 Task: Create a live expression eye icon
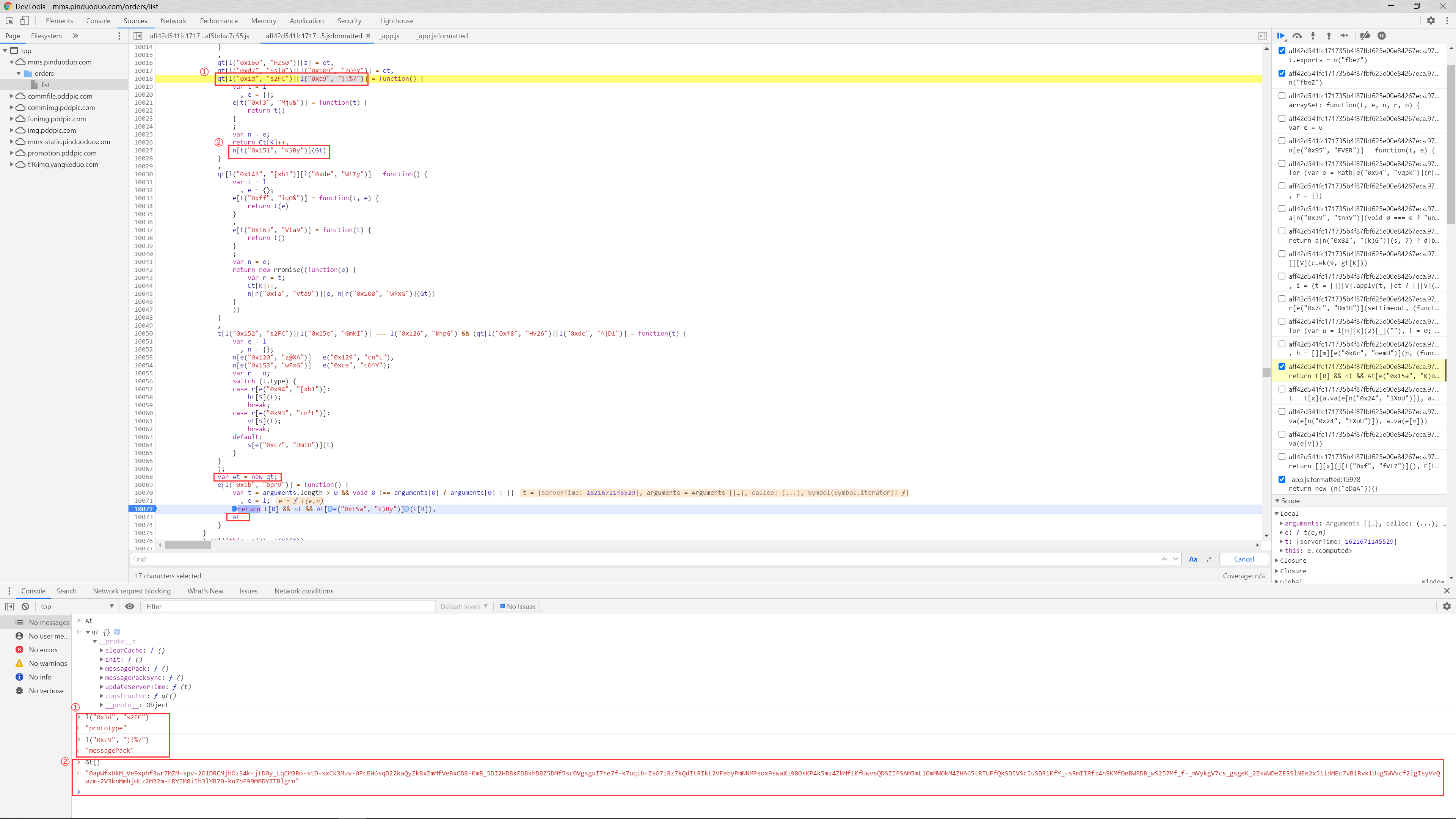[x=129, y=607]
